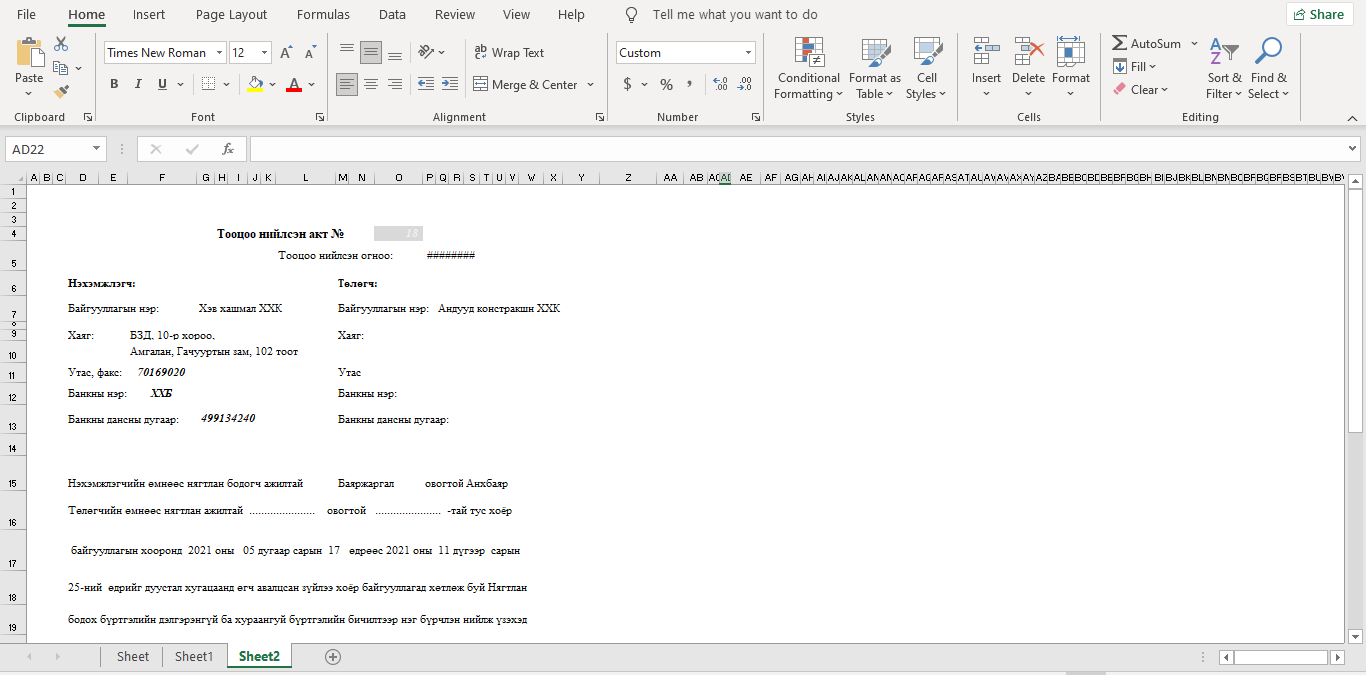Toggle Wrap Text for cell
This screenshot has width=1366, height=675.
(x=508, y=53)
